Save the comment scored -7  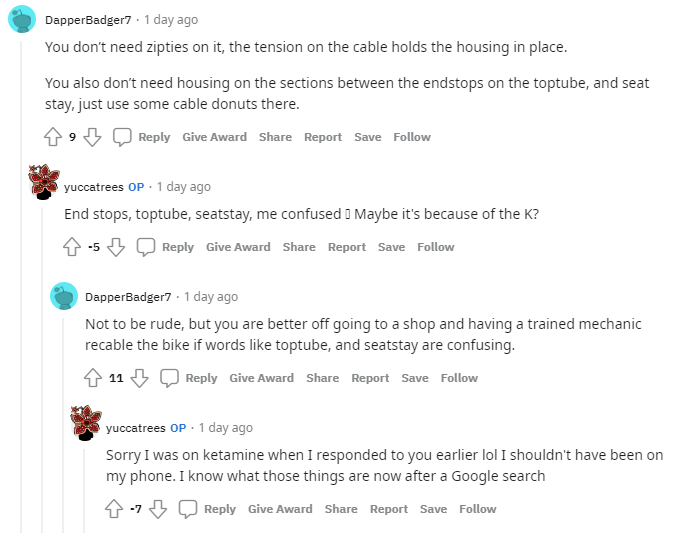[x=433, y=509]
